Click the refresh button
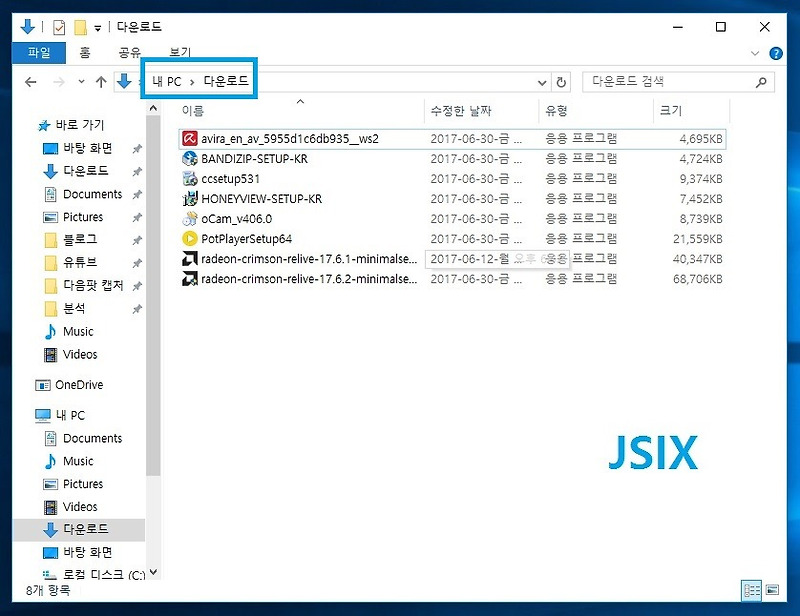The image size is (800, 616). 561,82
